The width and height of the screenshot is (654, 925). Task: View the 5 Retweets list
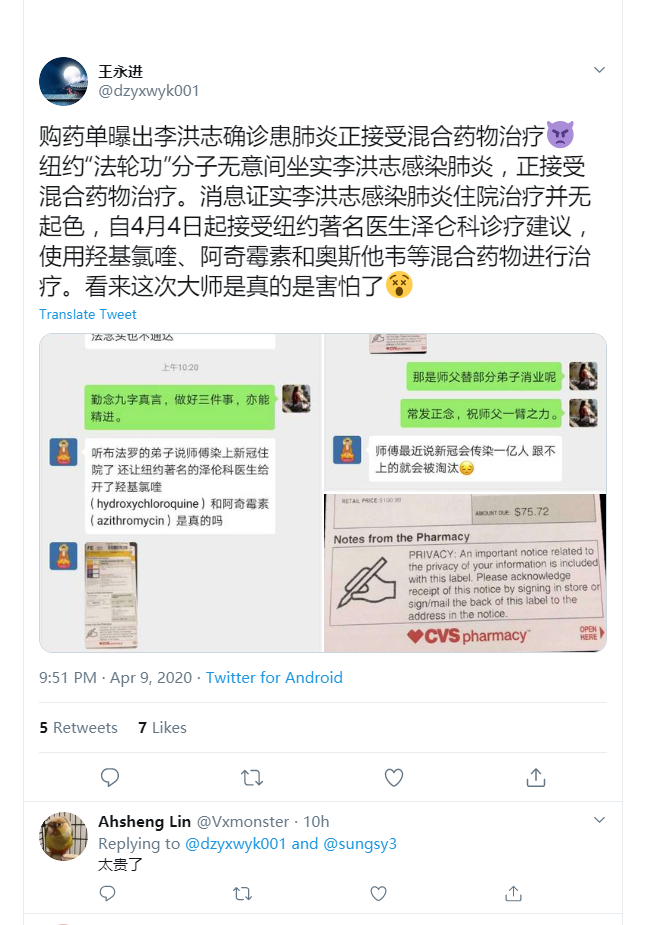pos(78,727)
